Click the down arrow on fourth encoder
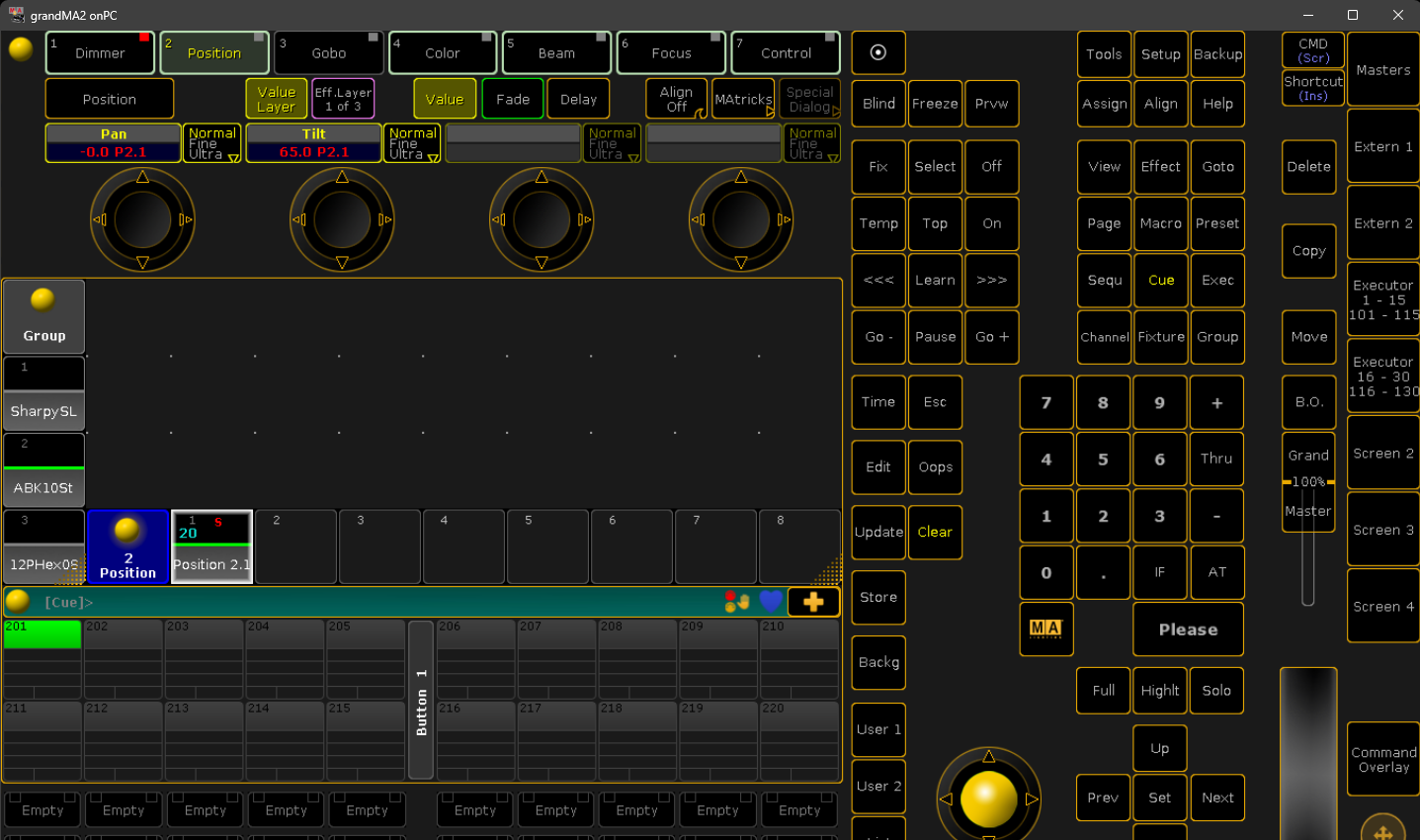This screenshot has width=1420, height=840. [x=741, y=263]
